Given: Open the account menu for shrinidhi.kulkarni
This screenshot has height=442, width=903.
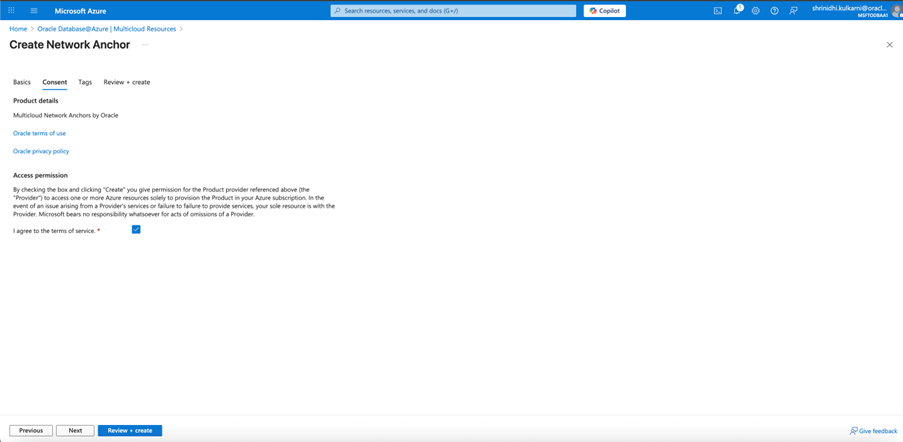Looking at the screenshot, I should coord(856,11).
